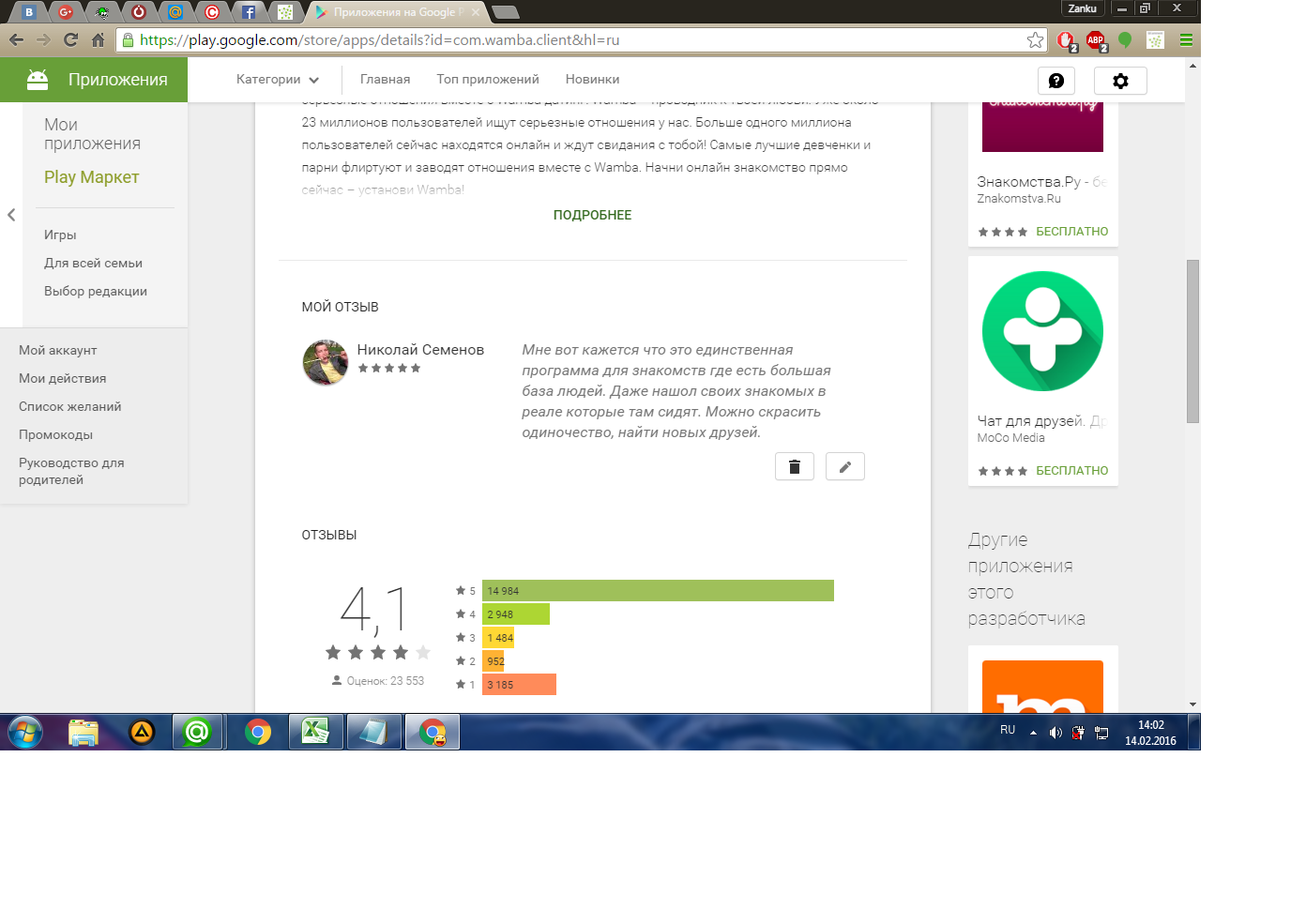Open a new browser tab
The image size is (1306, 924).
(x=506, y=12)
